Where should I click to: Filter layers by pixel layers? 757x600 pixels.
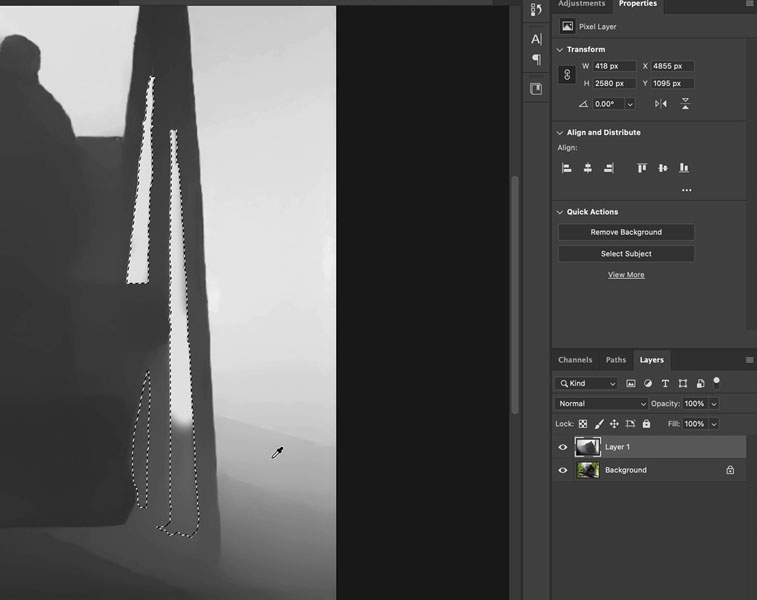(631, 383)
